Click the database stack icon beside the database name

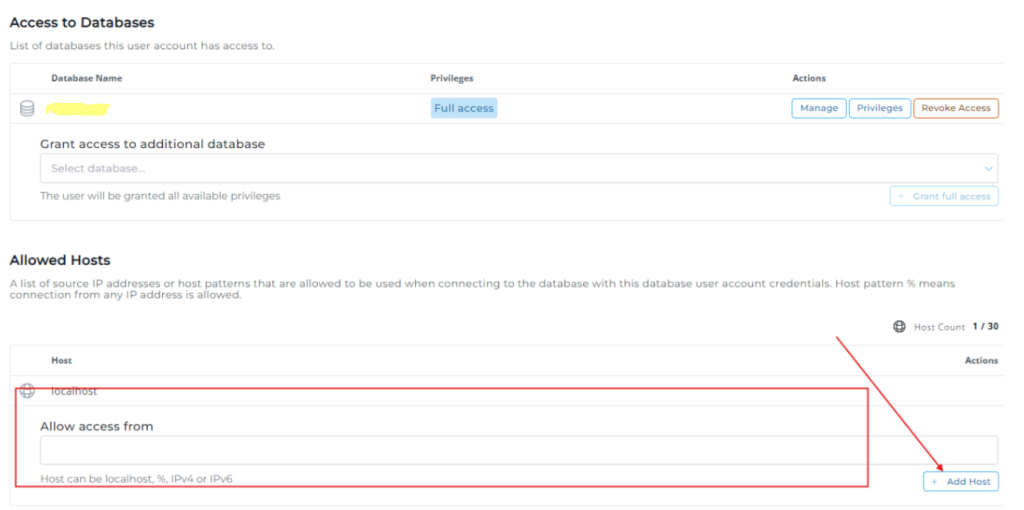coord(27,108)
